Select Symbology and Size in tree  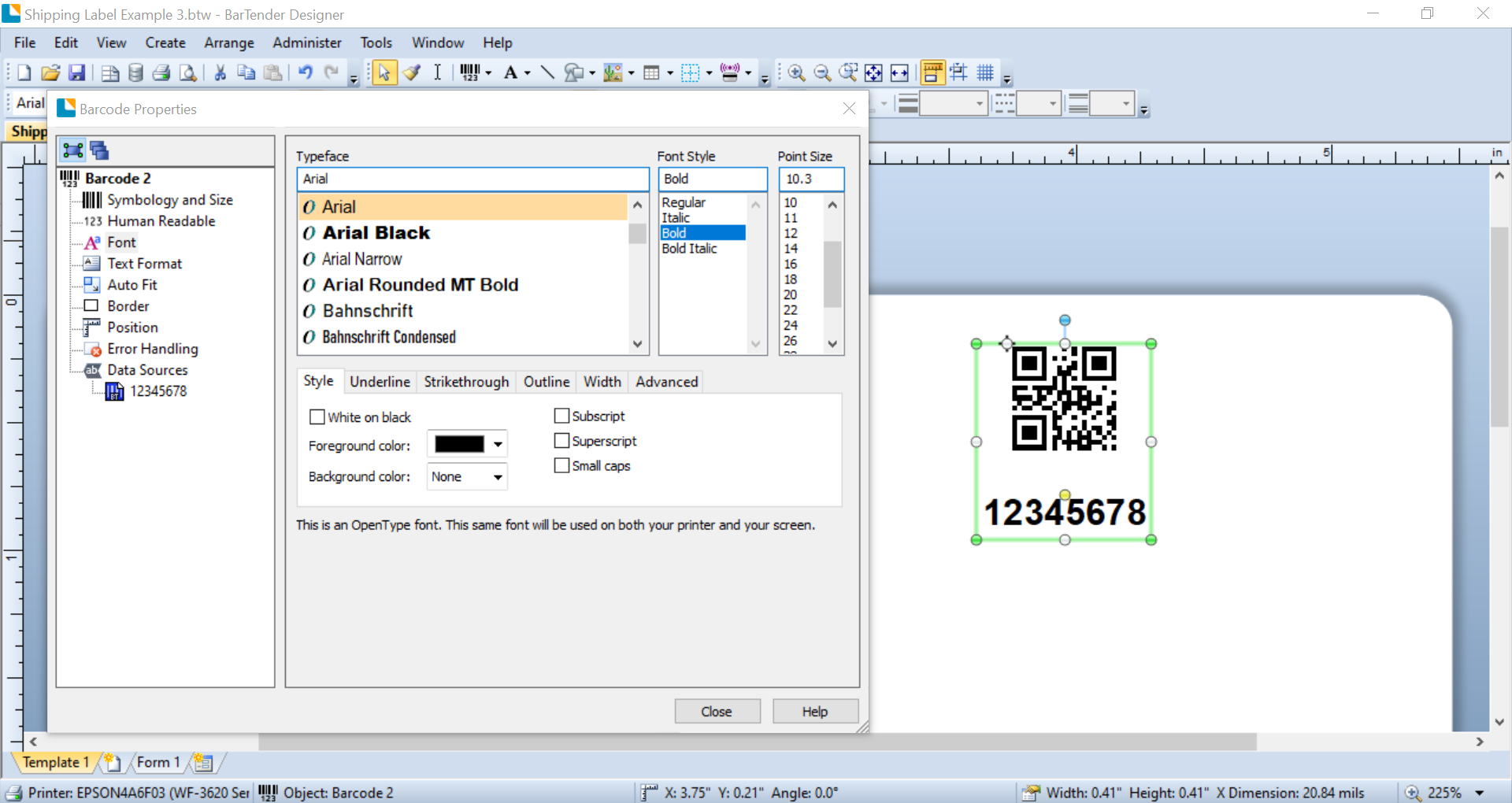(169, 200)
